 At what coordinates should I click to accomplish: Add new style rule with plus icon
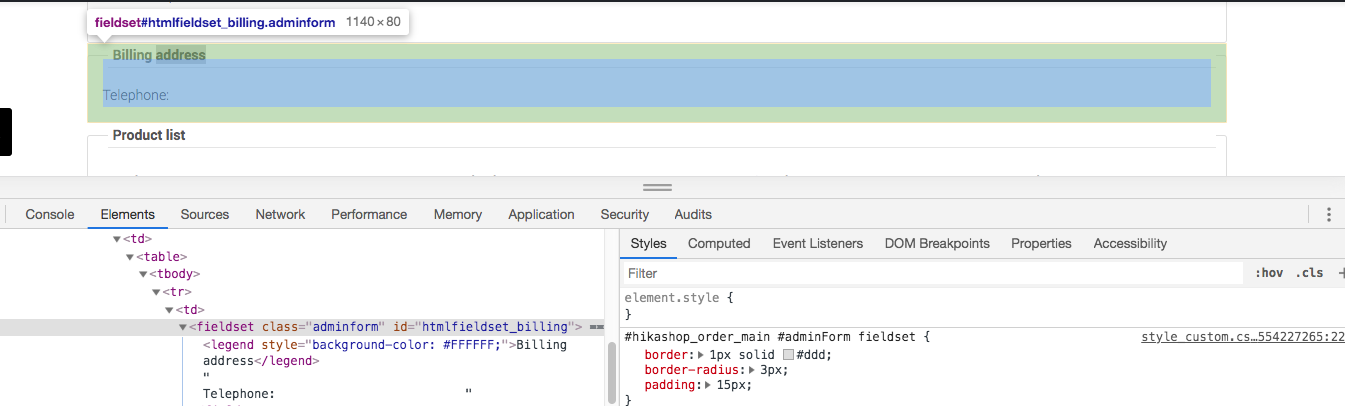pyautogui.click(x=1340, y=273)
